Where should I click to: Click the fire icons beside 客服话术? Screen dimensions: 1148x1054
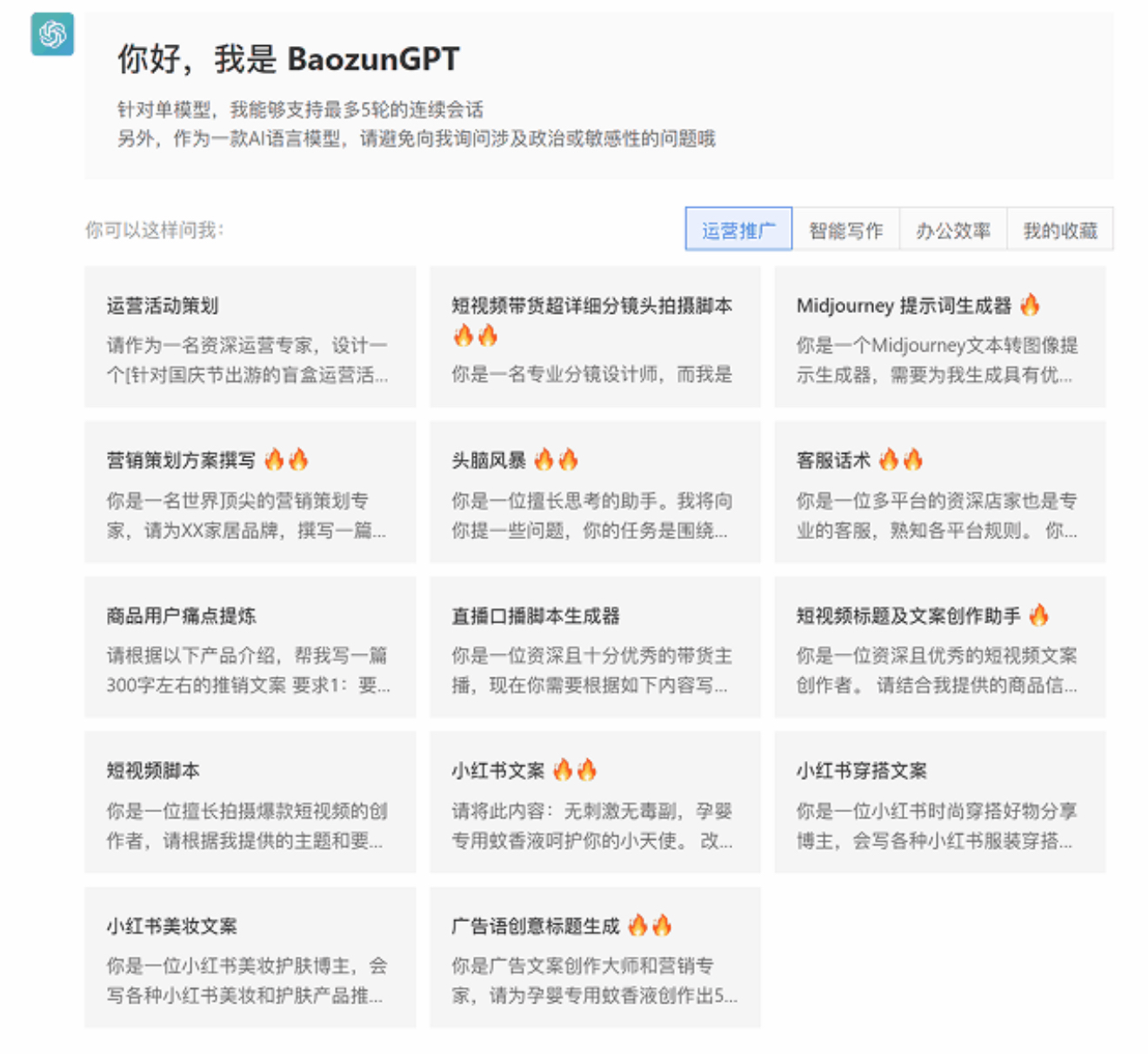click(901, 459)
